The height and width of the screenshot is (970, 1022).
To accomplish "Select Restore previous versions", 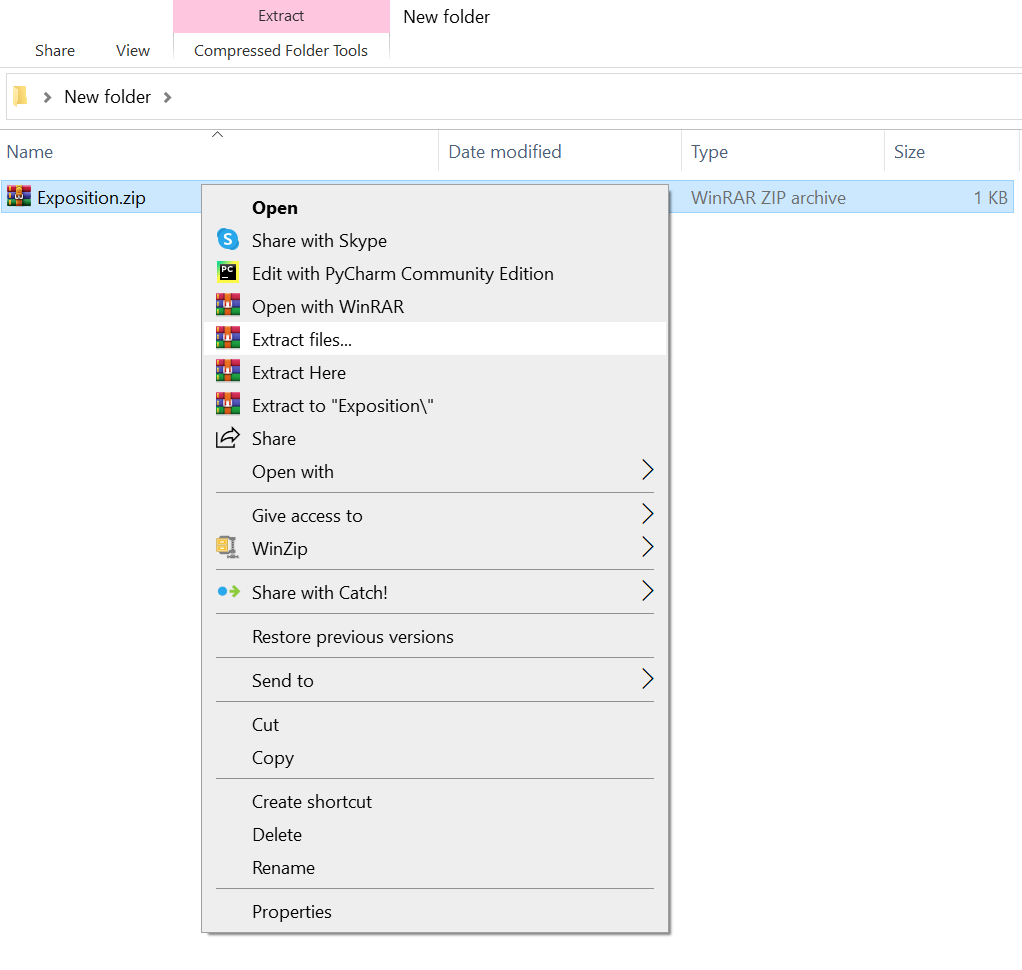I will 435,636.
